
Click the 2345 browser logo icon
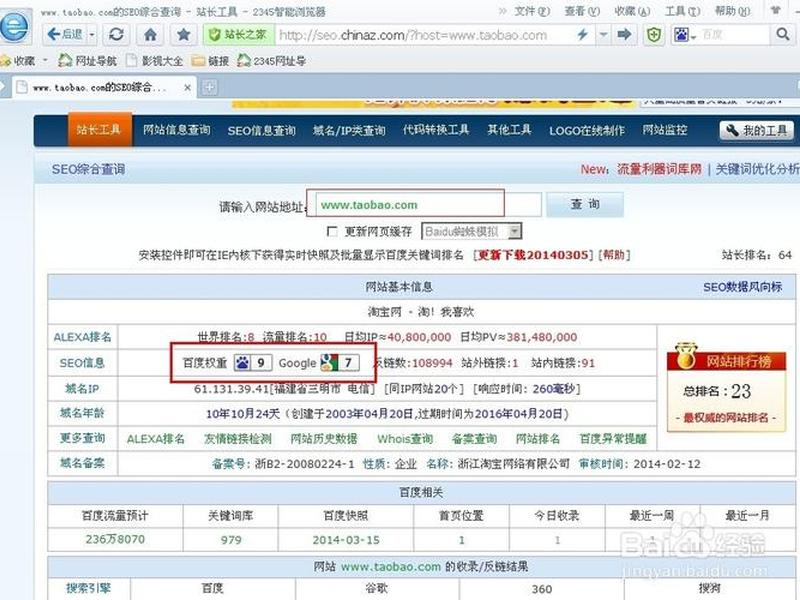tap(14, 27)
